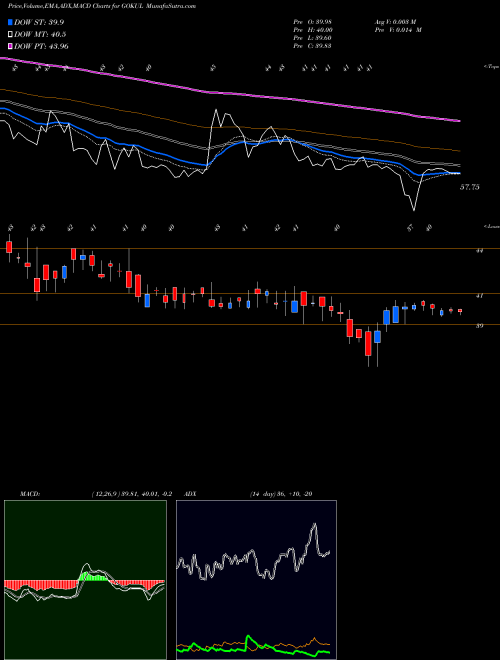Click the Avg V: 0.003 M text

(x=397, y=22)
